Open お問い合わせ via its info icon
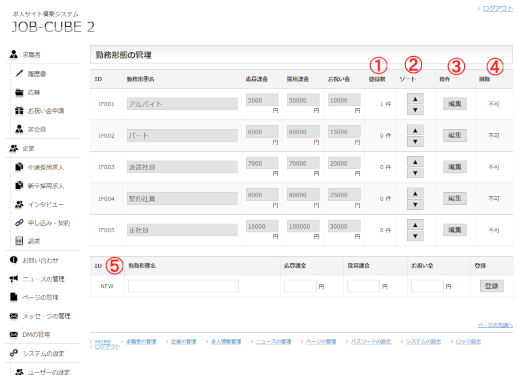Image resolution: width=518 pixels, height=375 pixels. (x=14, y=260)
